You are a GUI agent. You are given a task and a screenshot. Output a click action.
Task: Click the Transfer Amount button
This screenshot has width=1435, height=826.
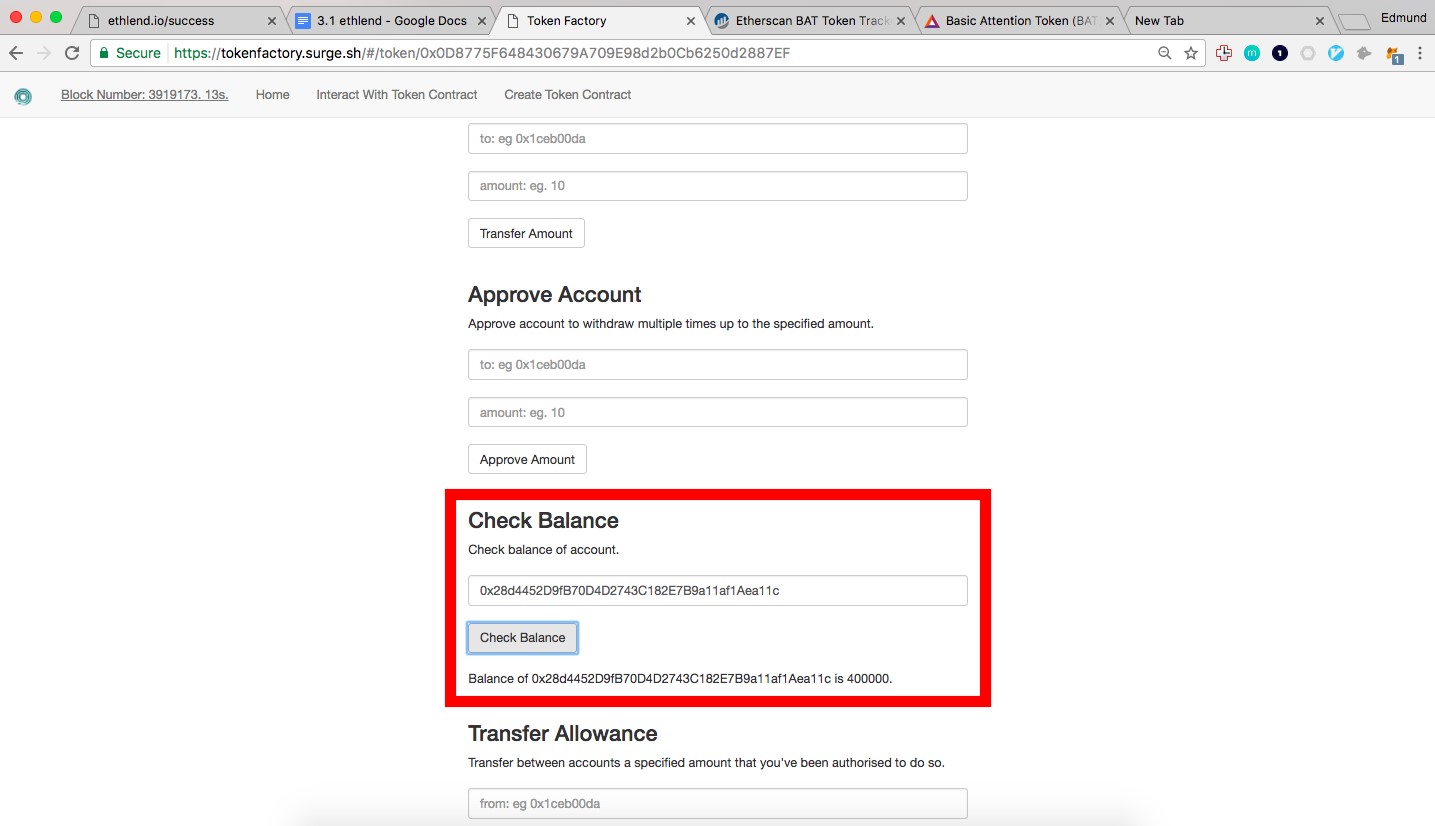point(526,233)
